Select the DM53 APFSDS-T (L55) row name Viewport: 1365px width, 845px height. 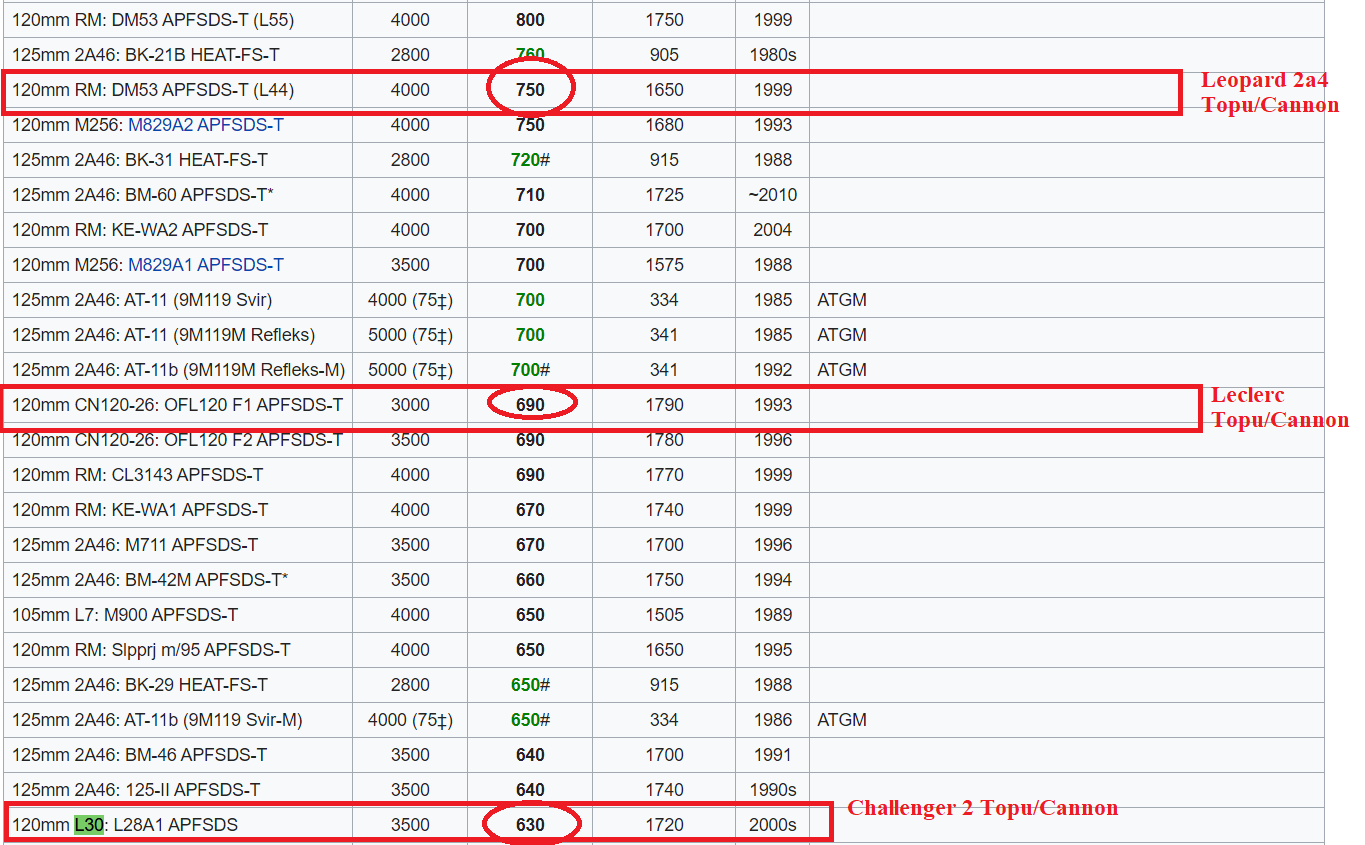tap(153, 20)
